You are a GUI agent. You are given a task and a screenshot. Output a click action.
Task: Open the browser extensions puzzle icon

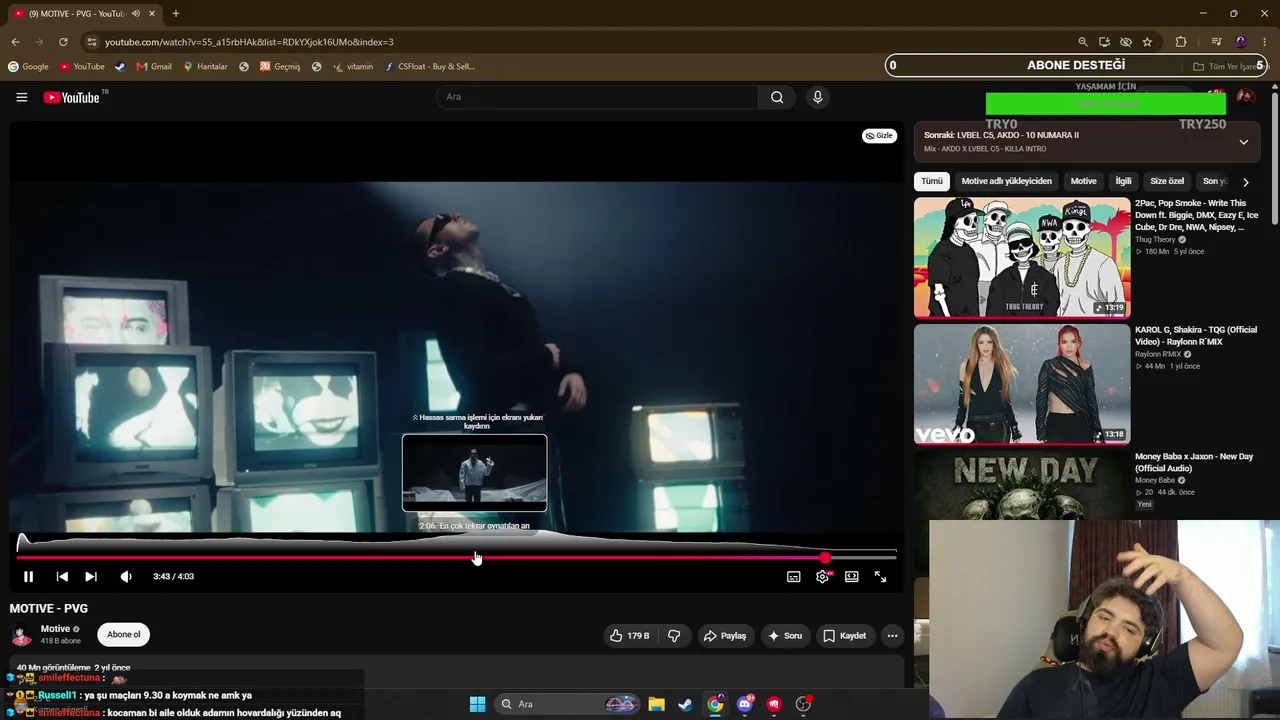point(1181,42)
